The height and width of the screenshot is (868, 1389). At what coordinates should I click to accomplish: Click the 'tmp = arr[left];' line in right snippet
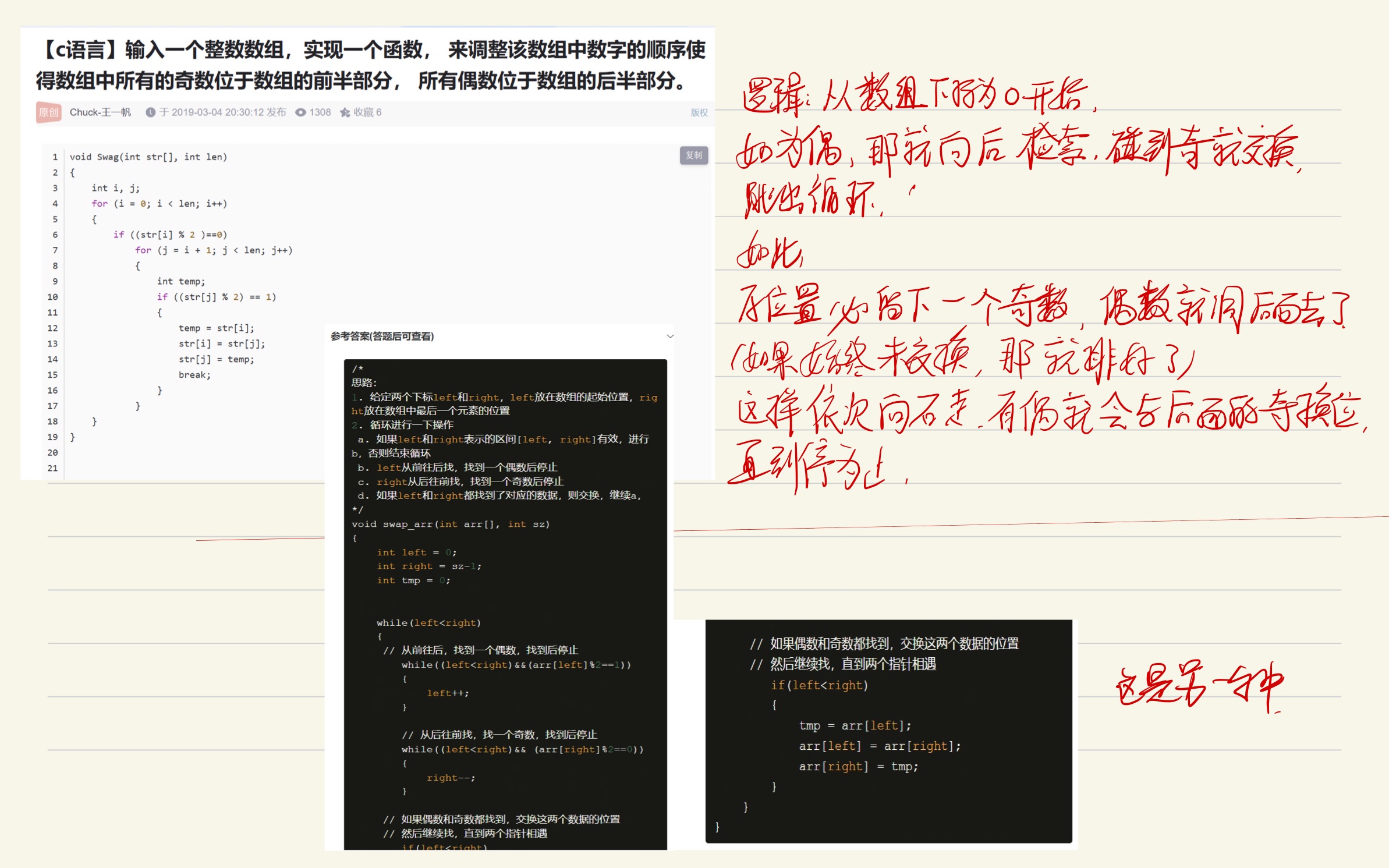coord(855,725)
